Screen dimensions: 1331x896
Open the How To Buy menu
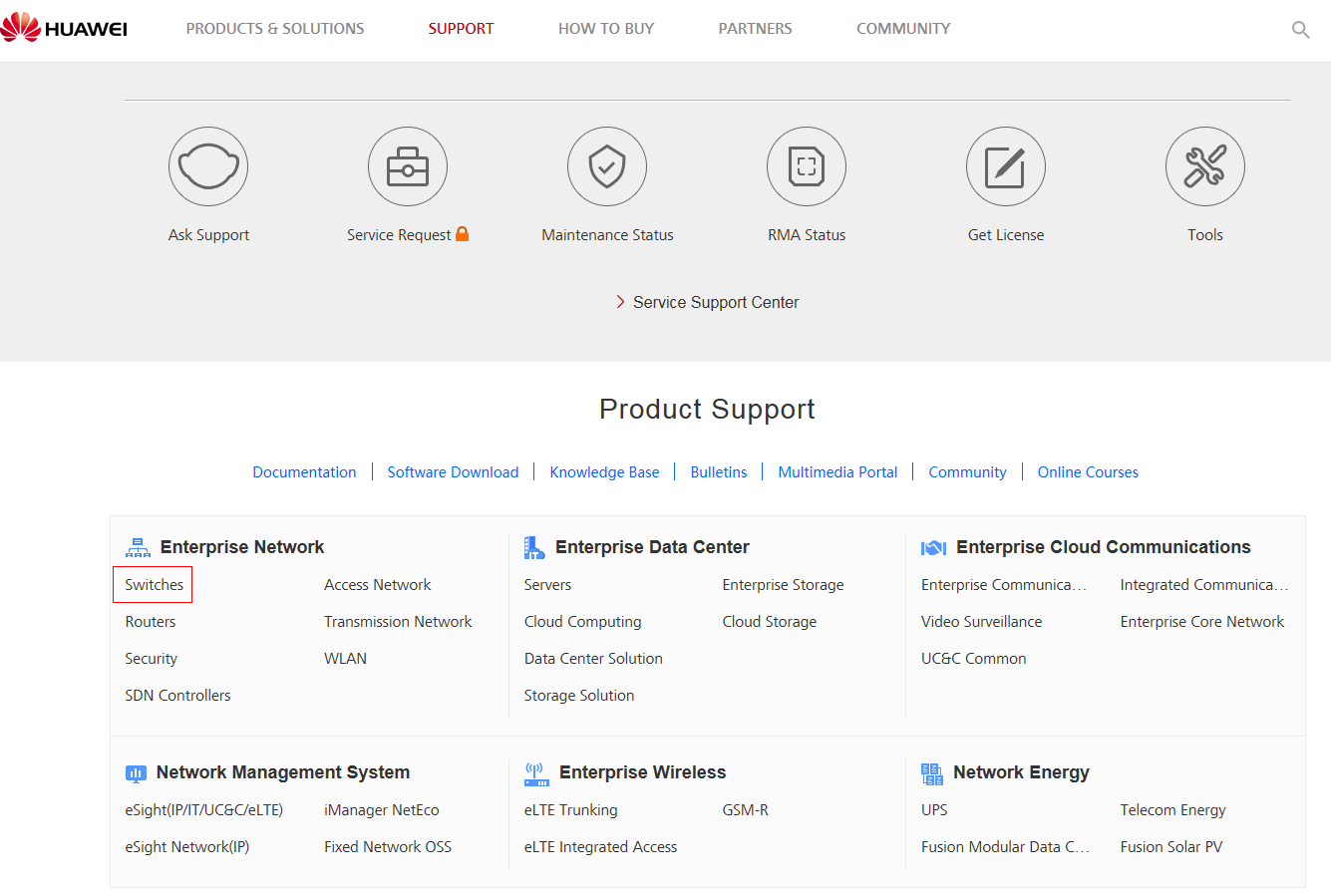click(x=606, y=29)
